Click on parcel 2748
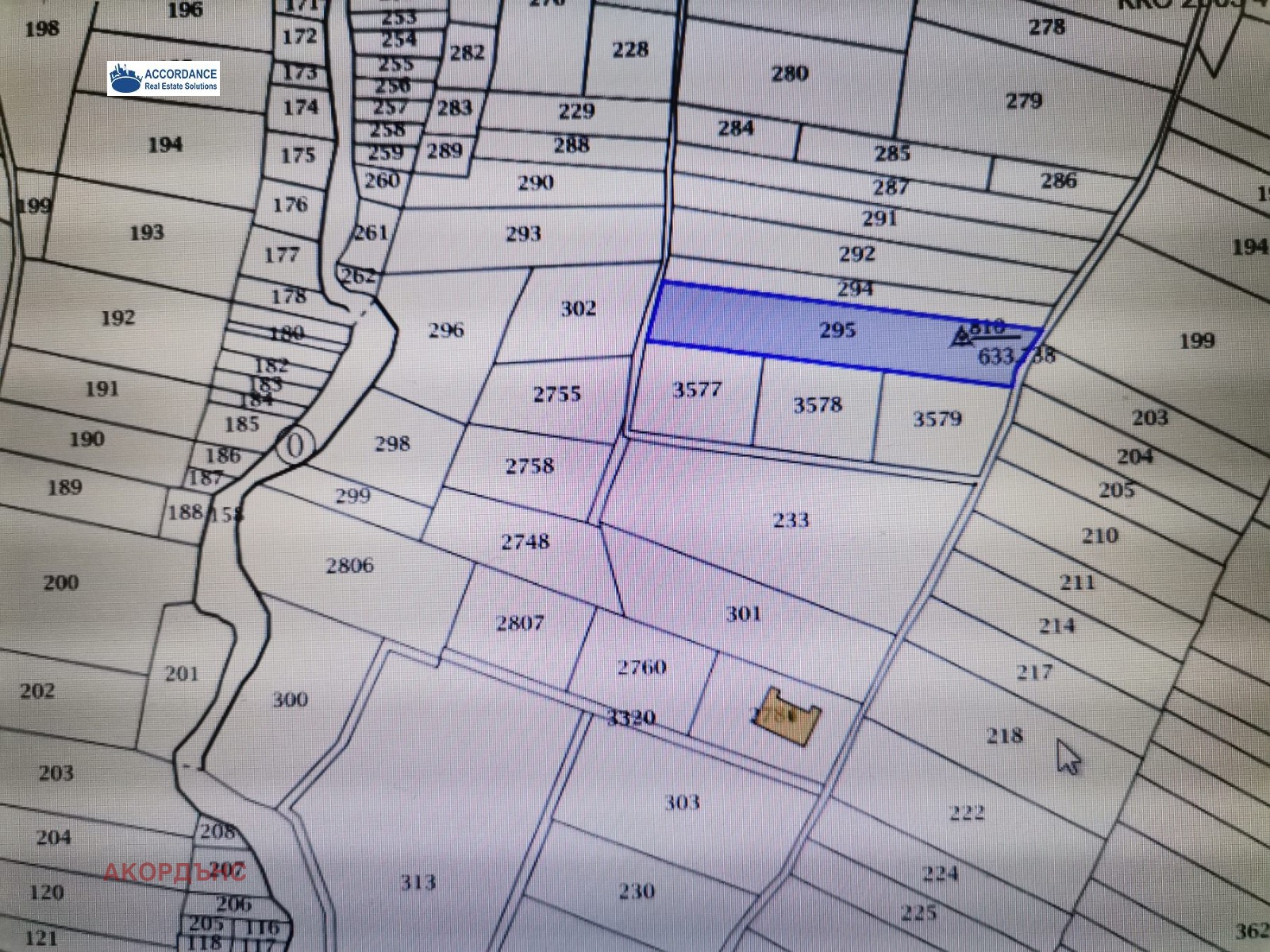The image size is (1270, 952). pyautogui.click(x=525, y=542)
